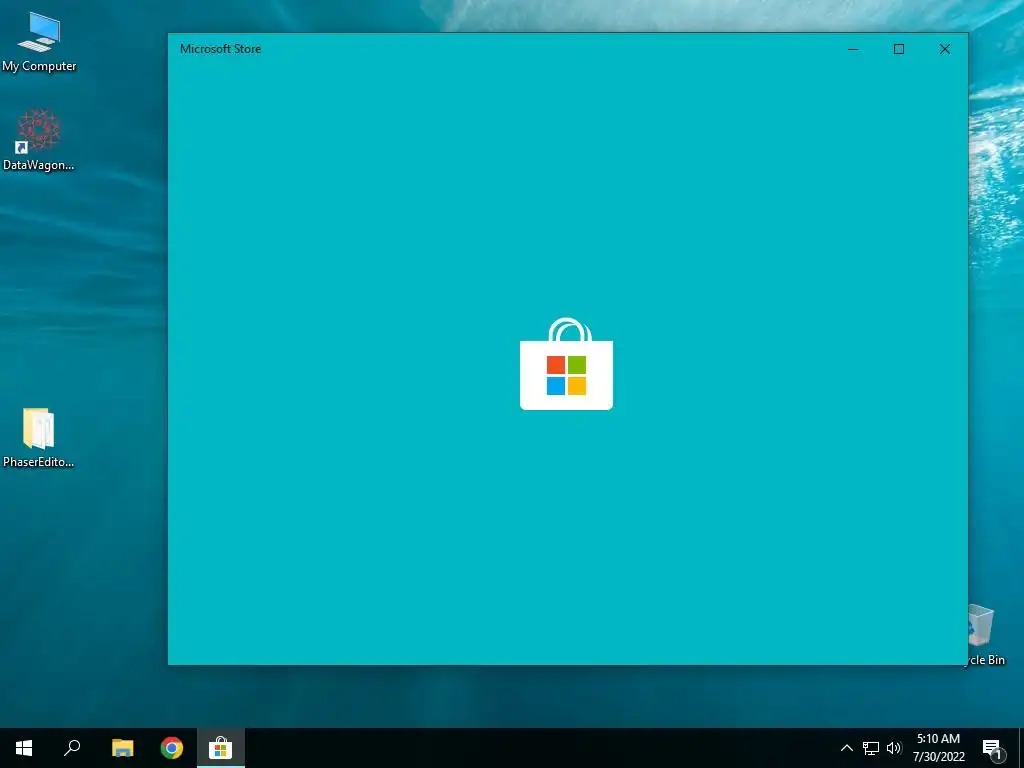Open the Windows Start menu
Screen dimensions: 1024x768
tap(24, 748)
